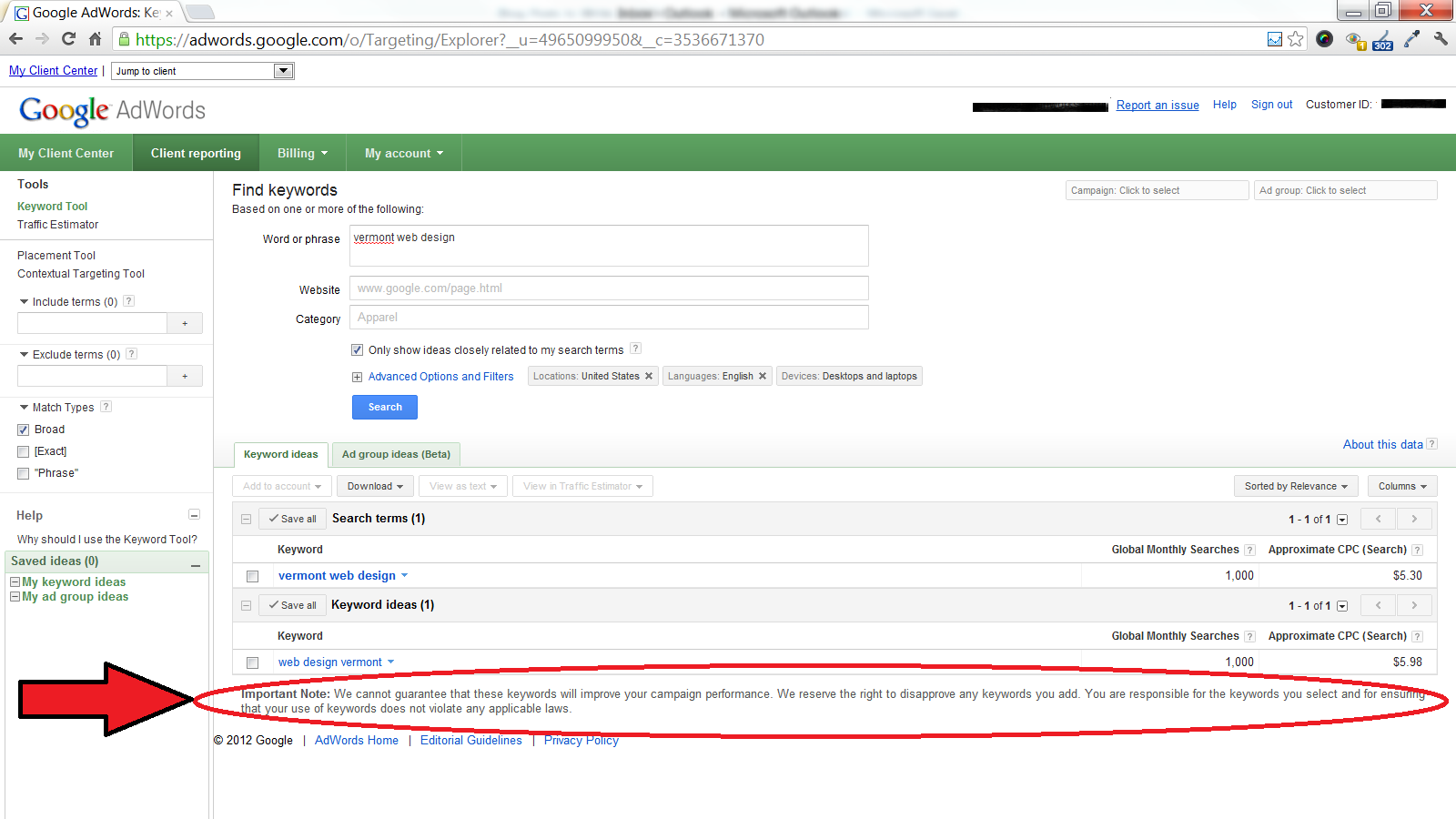
Task: Click the mail icon in address bar
Action: tap(1275, 39)
